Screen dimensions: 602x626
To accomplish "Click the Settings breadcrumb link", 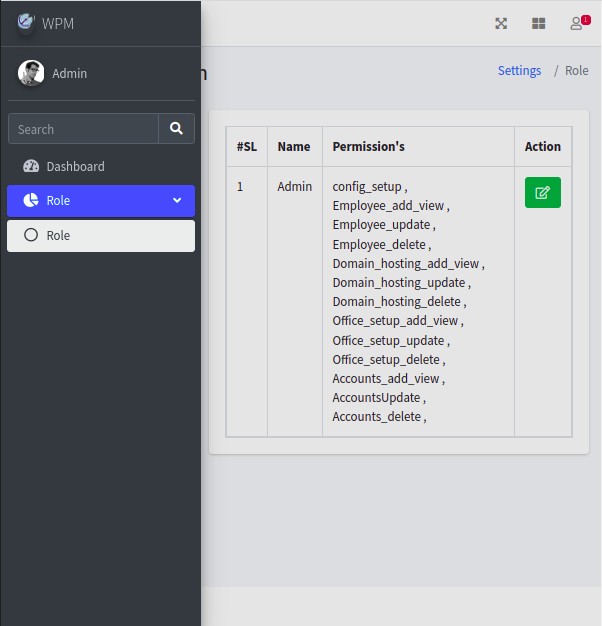I will 519,71.
